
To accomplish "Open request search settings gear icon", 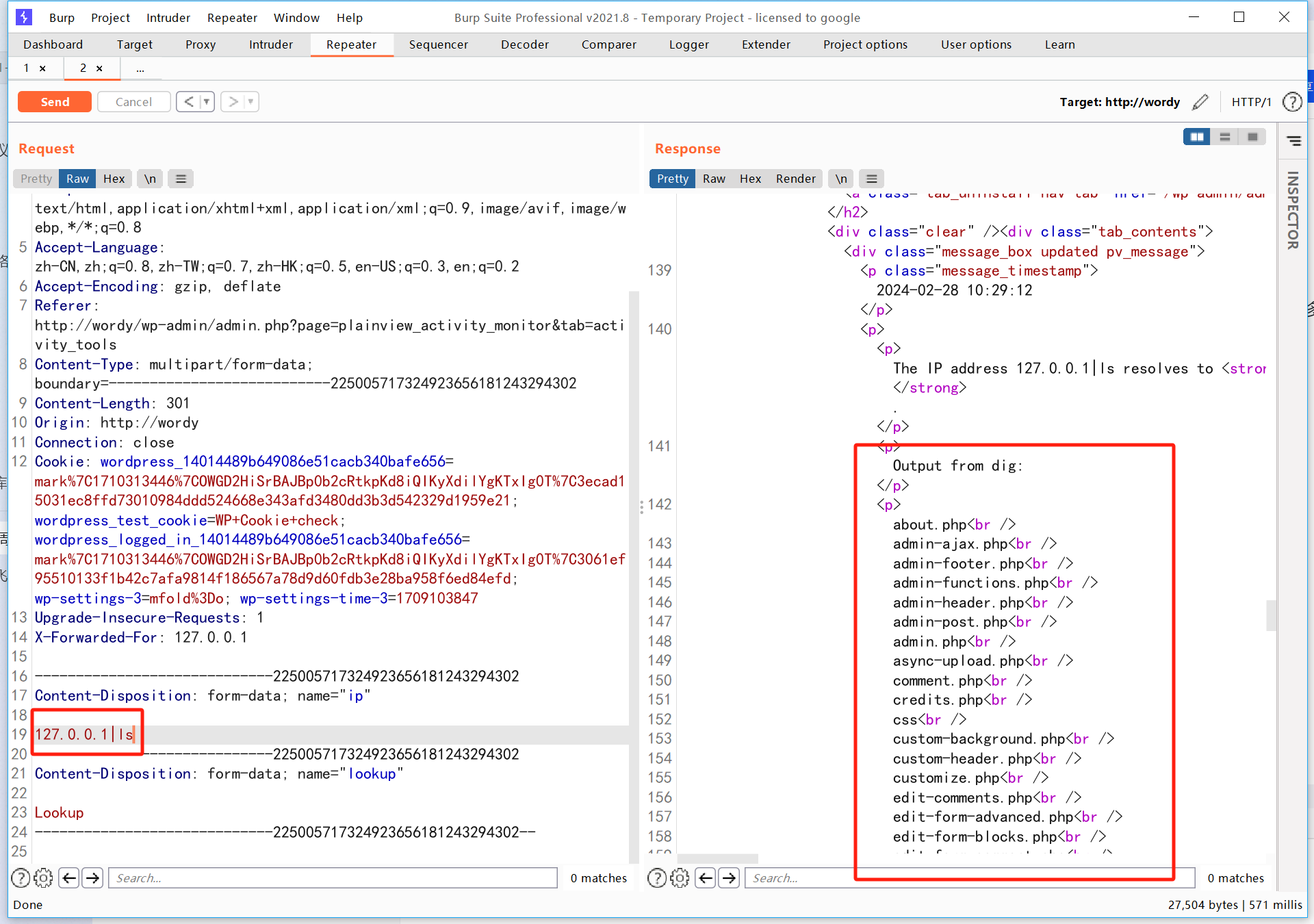I will tap(43, 877).
